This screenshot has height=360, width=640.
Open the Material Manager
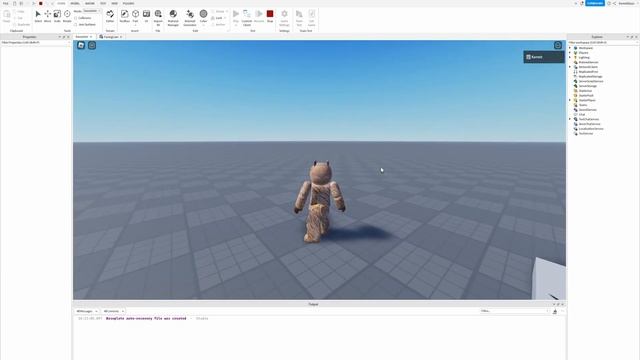173,17
